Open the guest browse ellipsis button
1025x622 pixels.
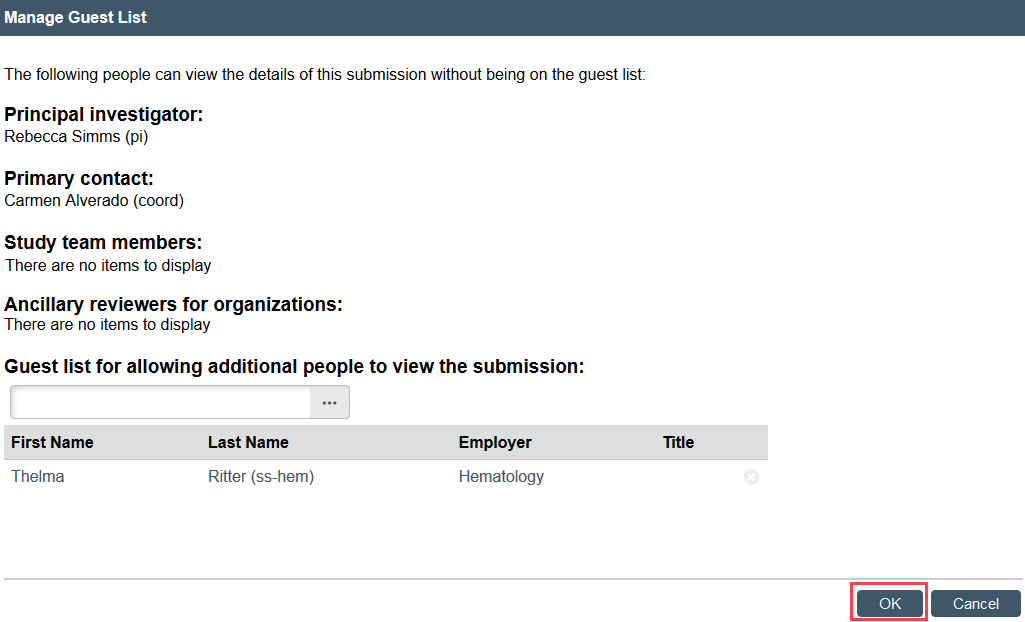tap(329, 402)
